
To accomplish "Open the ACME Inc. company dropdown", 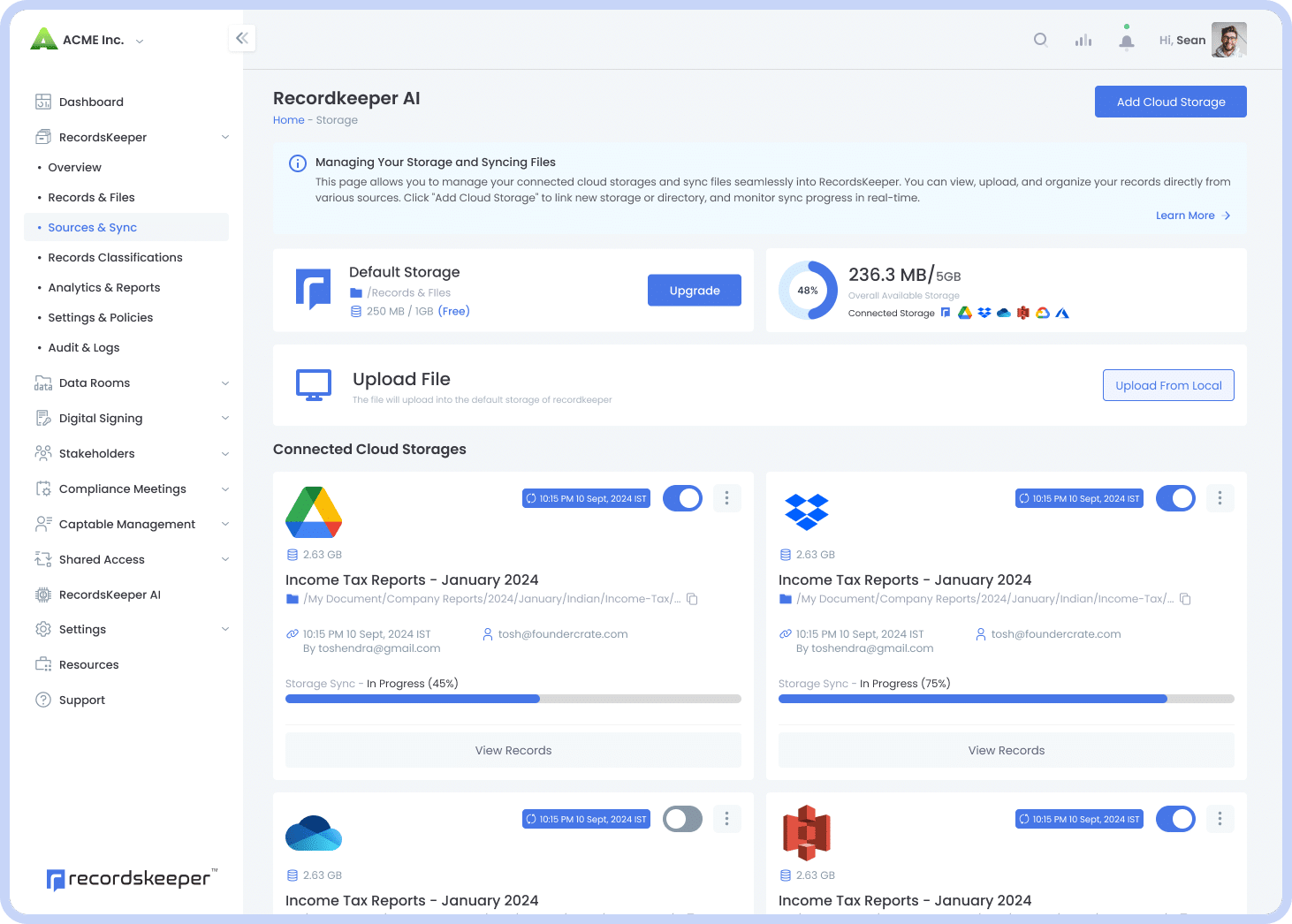I will (x=140, y=41).
